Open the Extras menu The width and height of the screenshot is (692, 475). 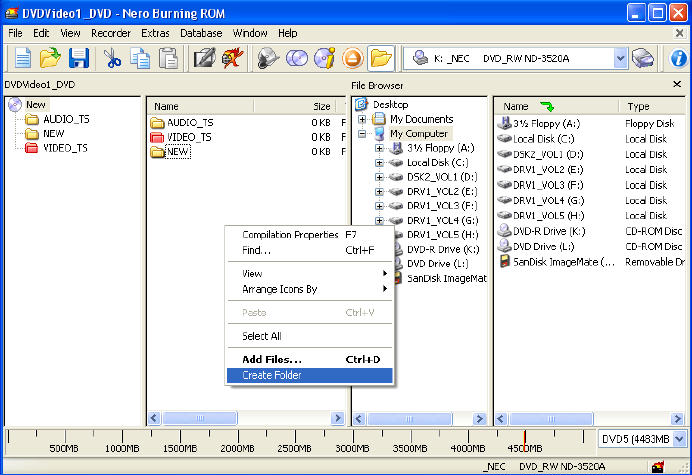(x=155, y=33)
